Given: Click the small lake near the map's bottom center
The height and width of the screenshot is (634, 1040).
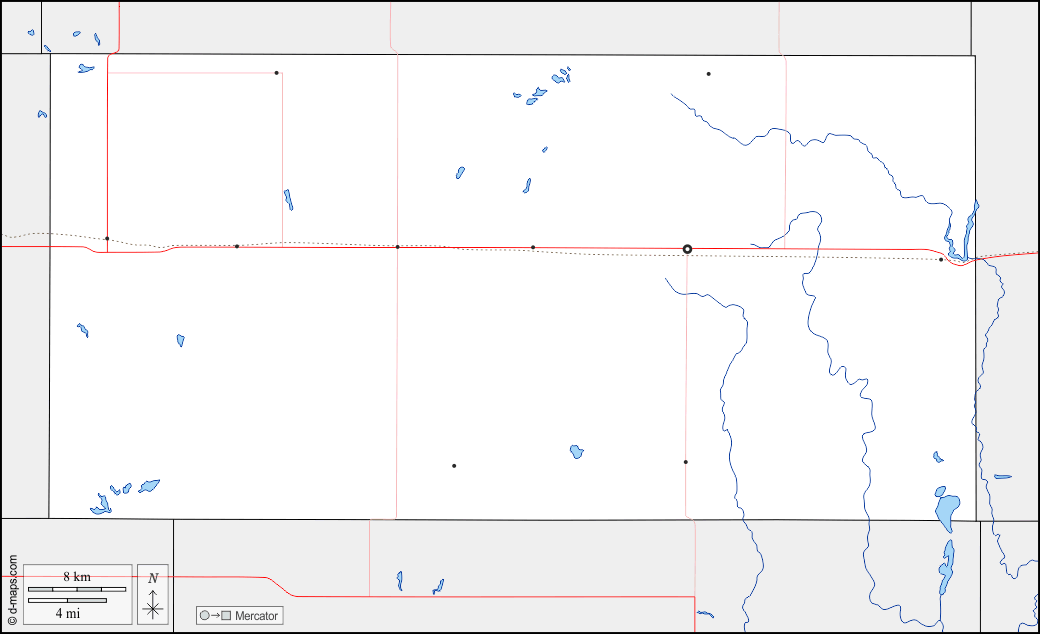Looking at the screenshot, I should point(576,452).
